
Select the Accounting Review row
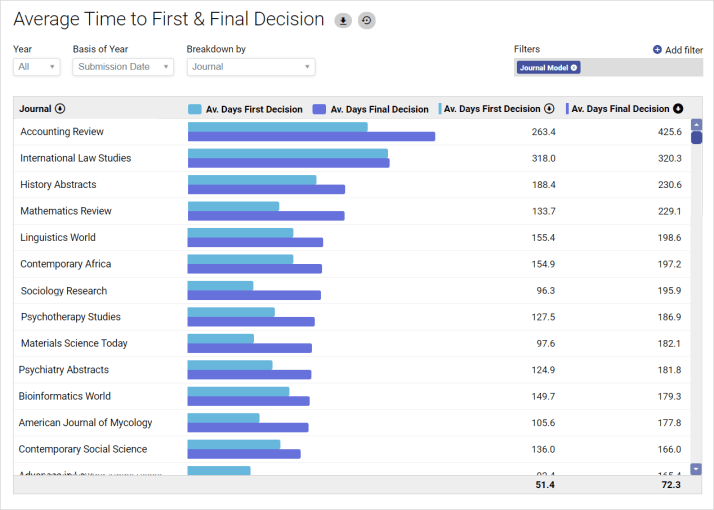(x=62, y=132)
